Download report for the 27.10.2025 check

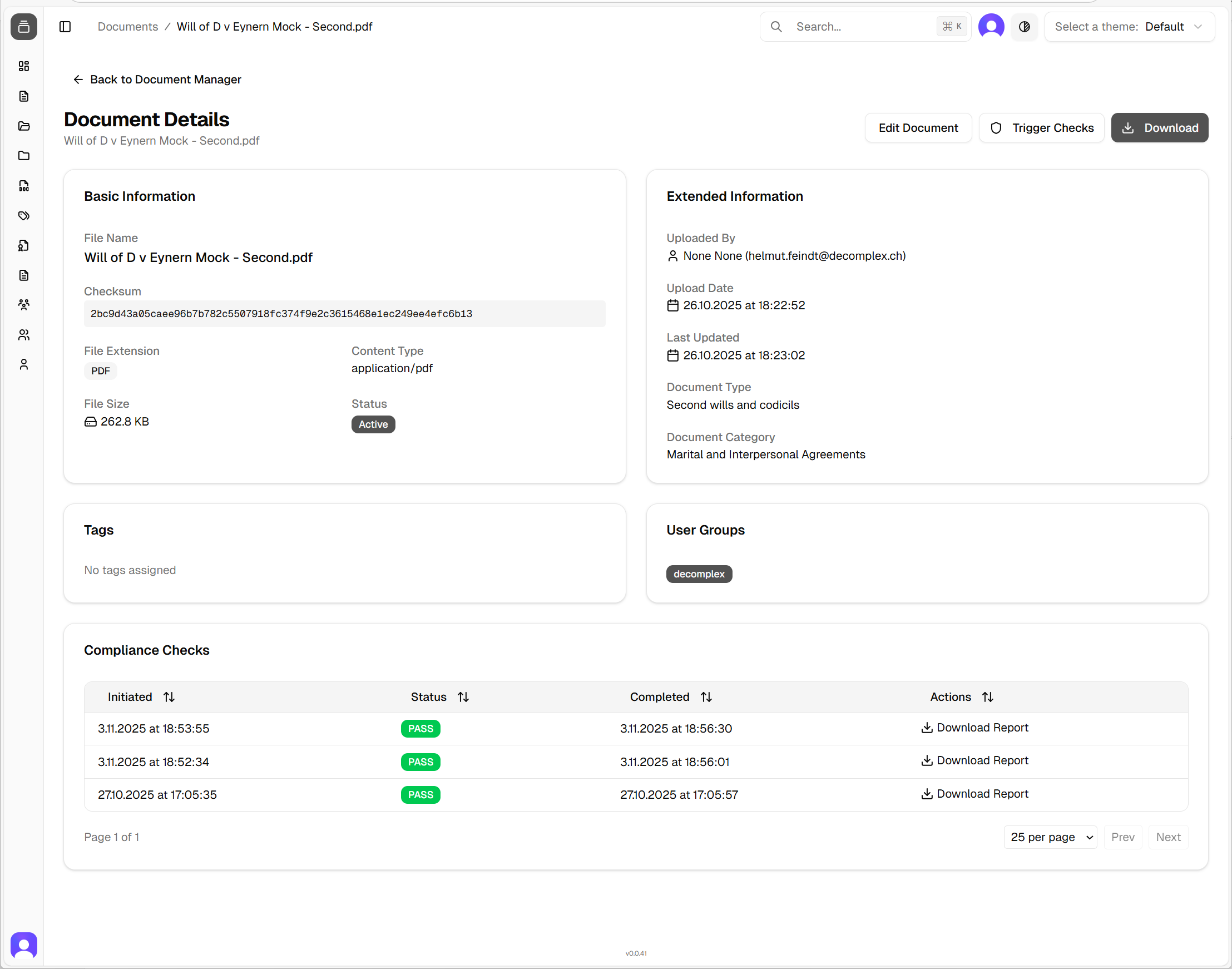tap(974, 794)
